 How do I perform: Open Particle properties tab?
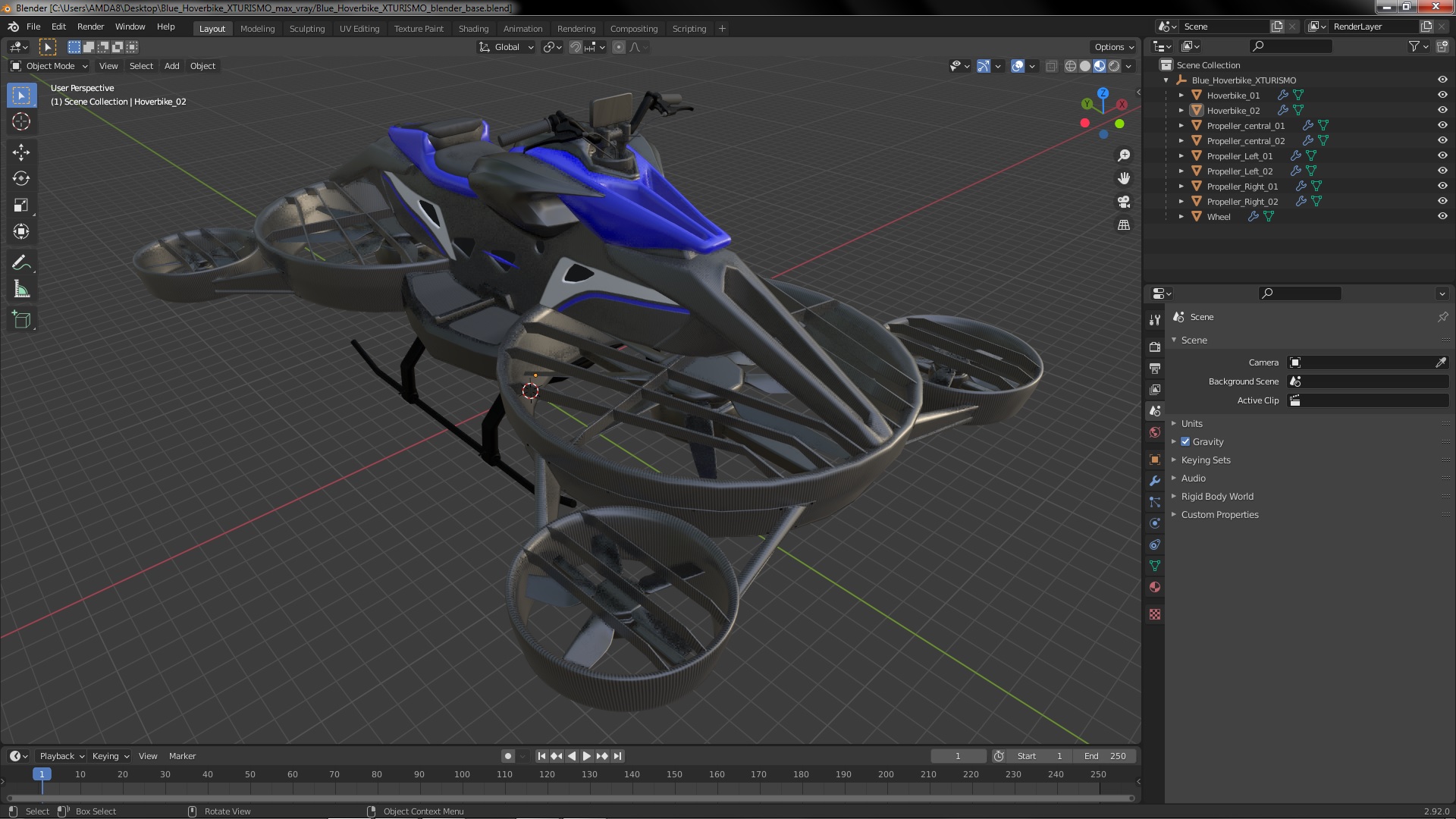coord(1155,502)
